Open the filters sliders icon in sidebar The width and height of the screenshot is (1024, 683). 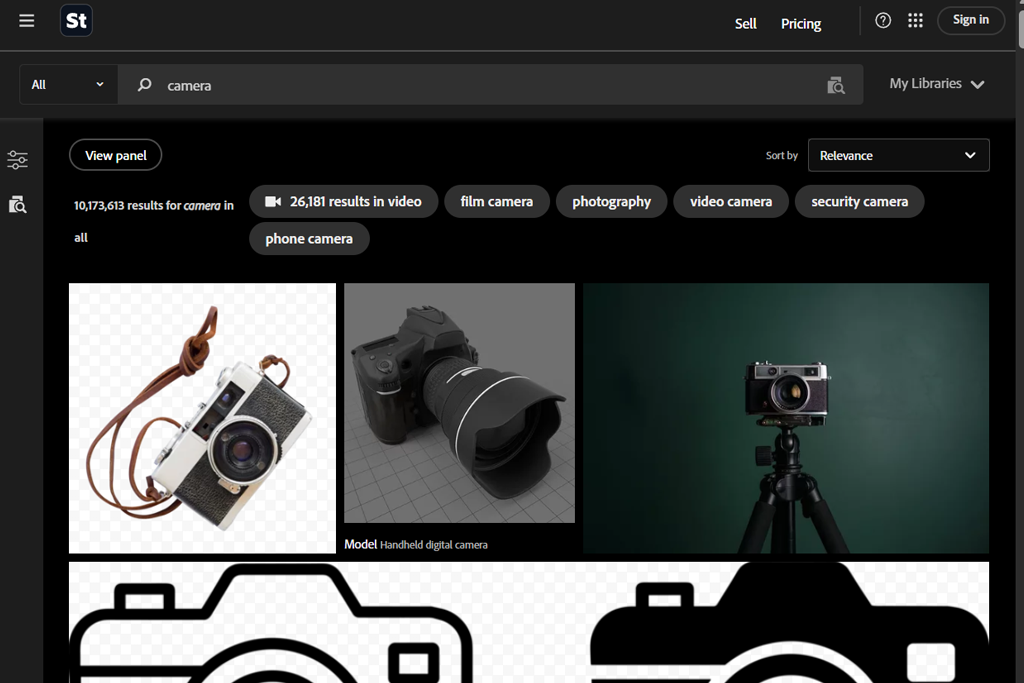pyautogui.click(x=18, y=160)
